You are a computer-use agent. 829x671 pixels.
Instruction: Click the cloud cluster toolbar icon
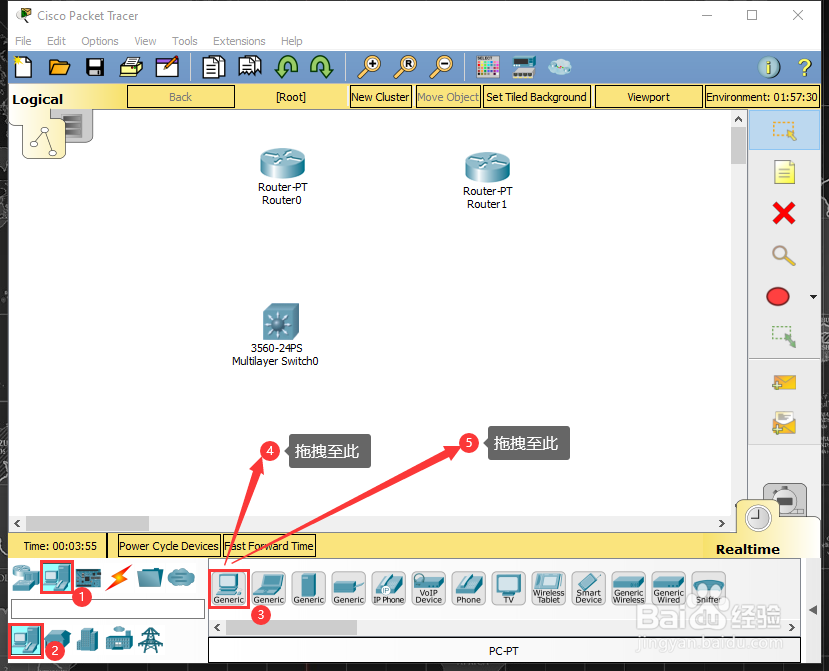click(x=559, y=67)
